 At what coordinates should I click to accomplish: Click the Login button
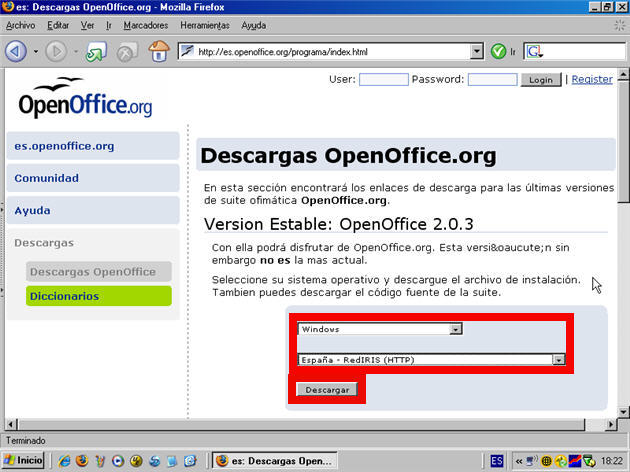[x=540, y=79]
